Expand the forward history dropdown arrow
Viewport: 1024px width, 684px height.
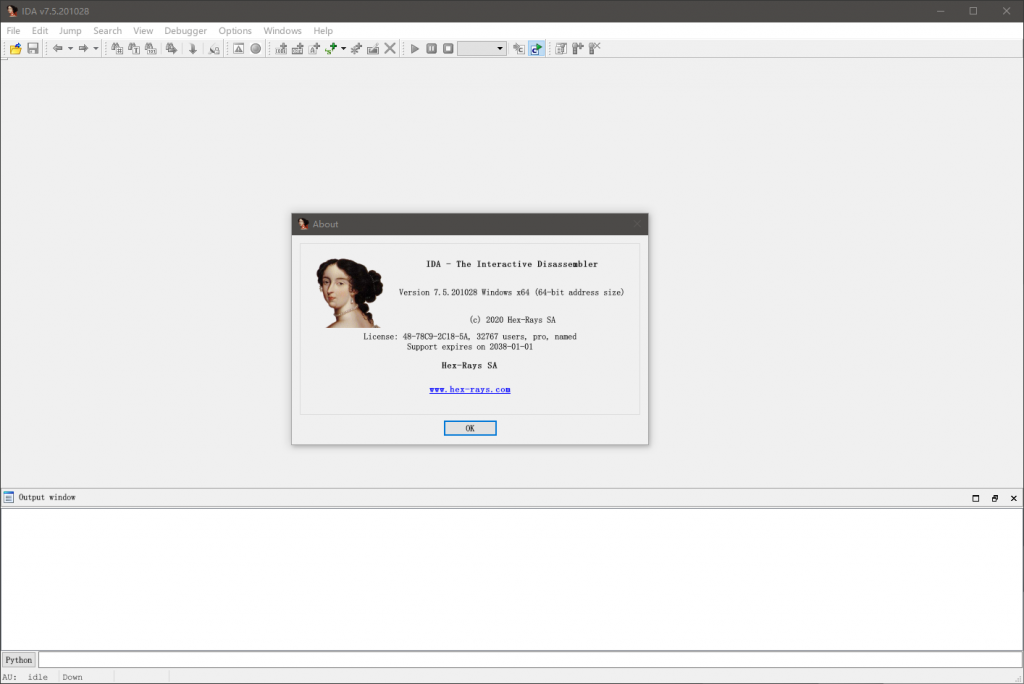(95, 48)
